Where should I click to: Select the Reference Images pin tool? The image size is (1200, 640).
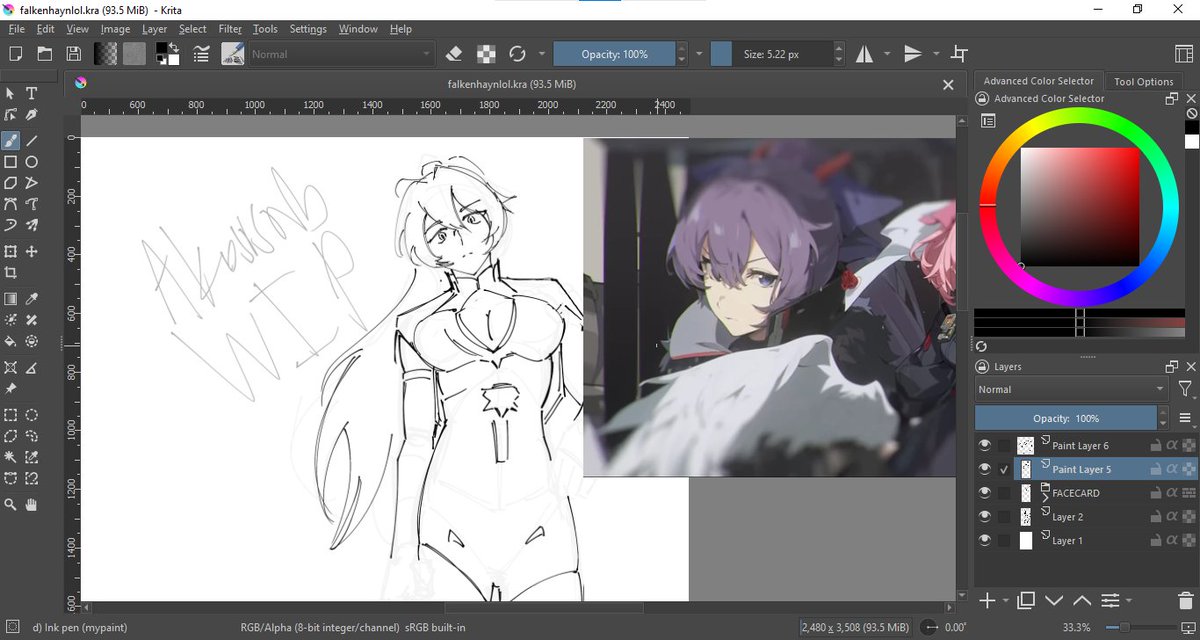pos(11,388)
